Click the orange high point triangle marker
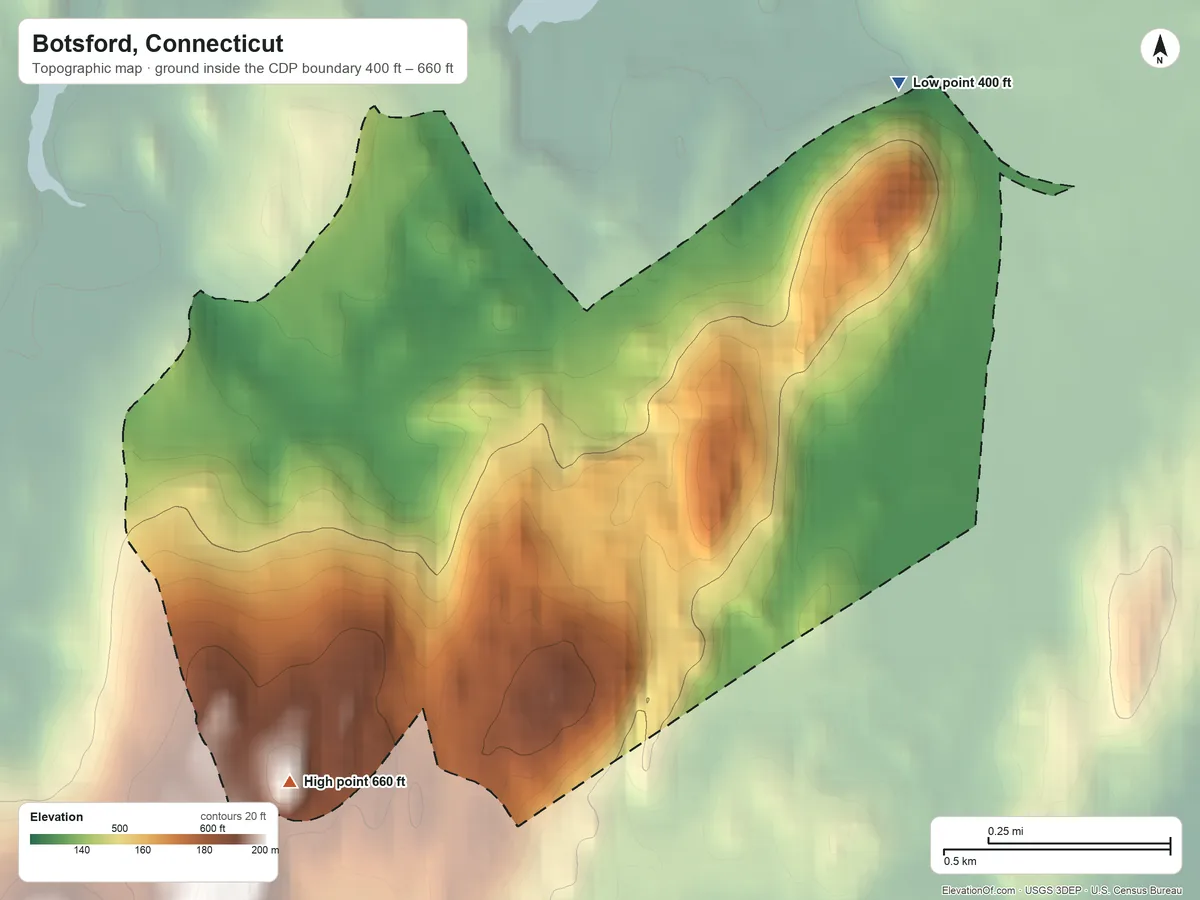Image resolution: width=1200 pixels, height=900 pixels. 289,782
